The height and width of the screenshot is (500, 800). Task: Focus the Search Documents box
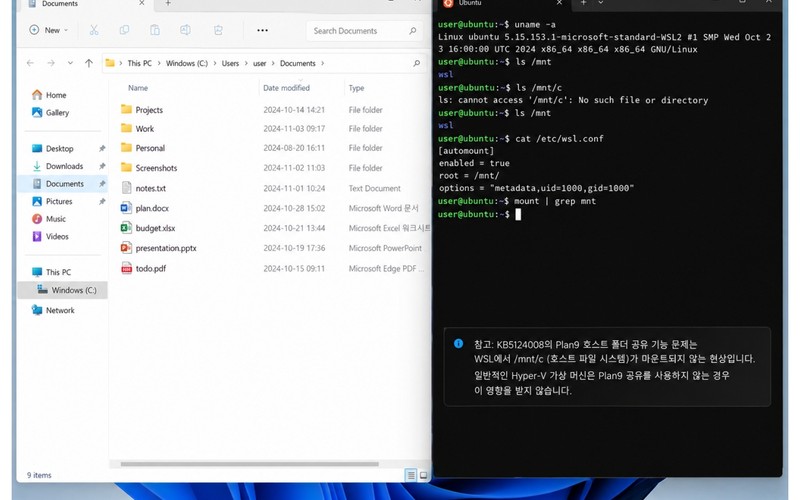click(364, 31)
